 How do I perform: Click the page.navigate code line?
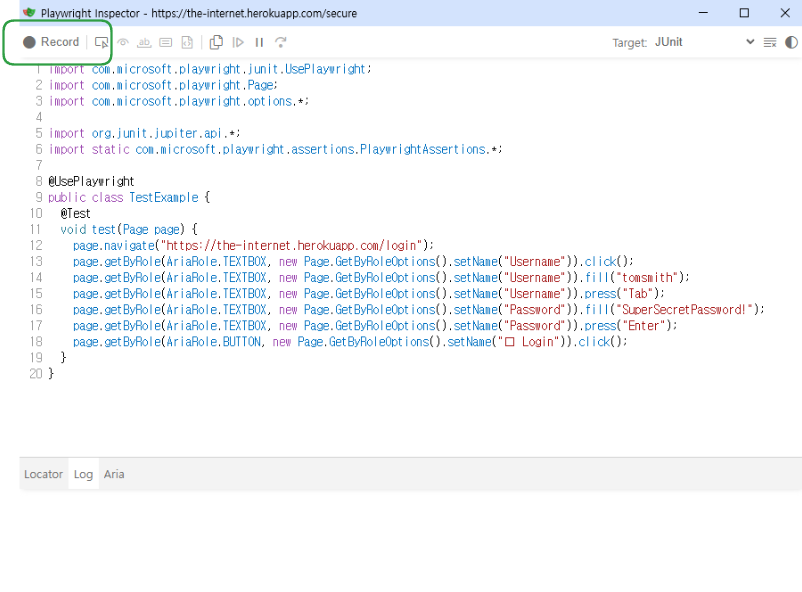click(253, 246)
